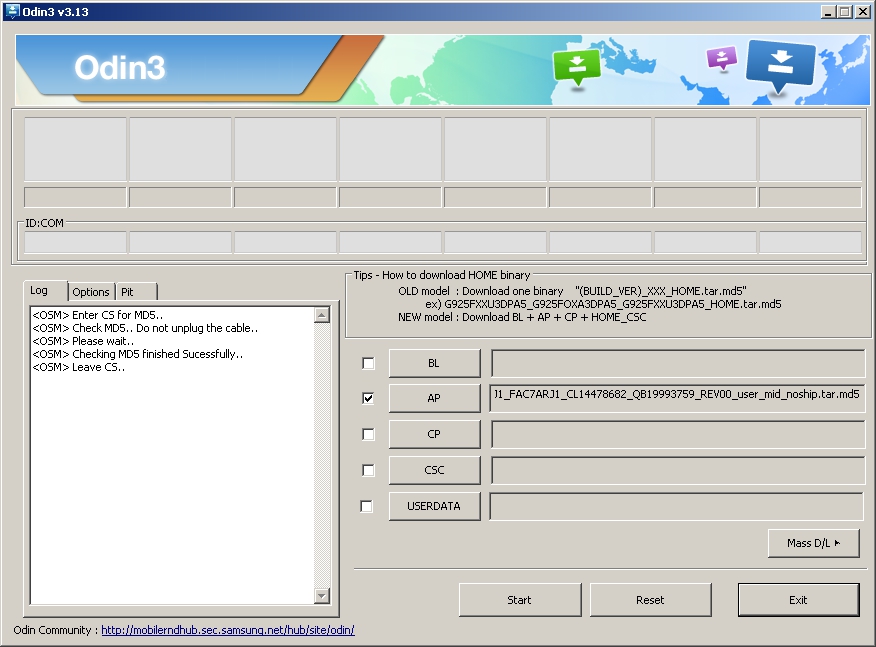This screenshot has height=647, width=876.
Task: Click log line 'Enter CS for MD5..'
Action: tap(98, 315)
